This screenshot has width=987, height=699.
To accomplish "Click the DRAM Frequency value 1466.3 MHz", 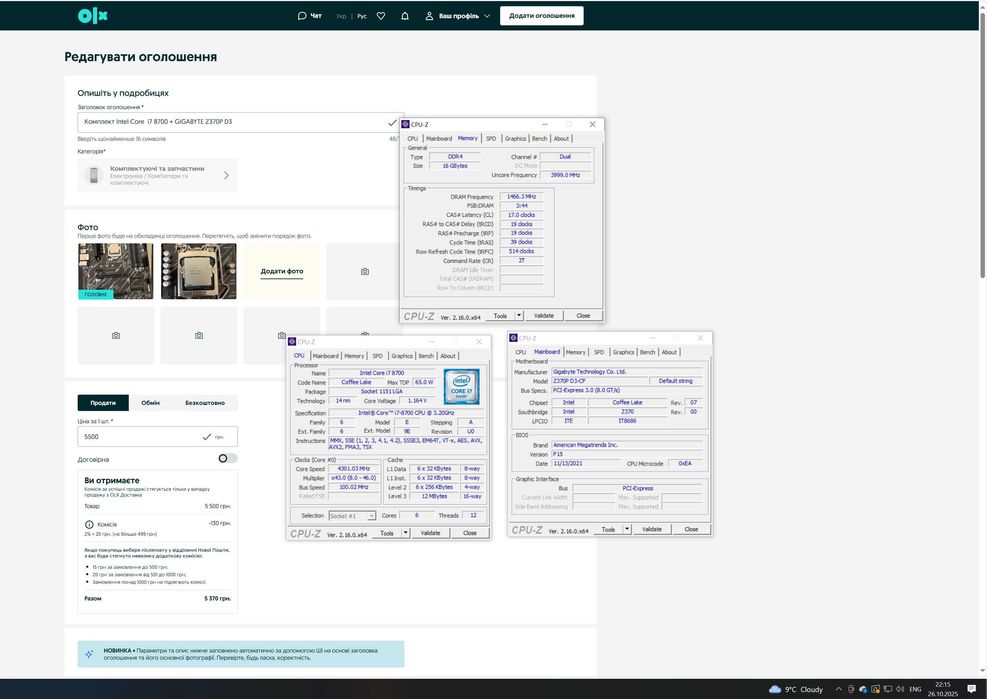I will tap(521, 196).
